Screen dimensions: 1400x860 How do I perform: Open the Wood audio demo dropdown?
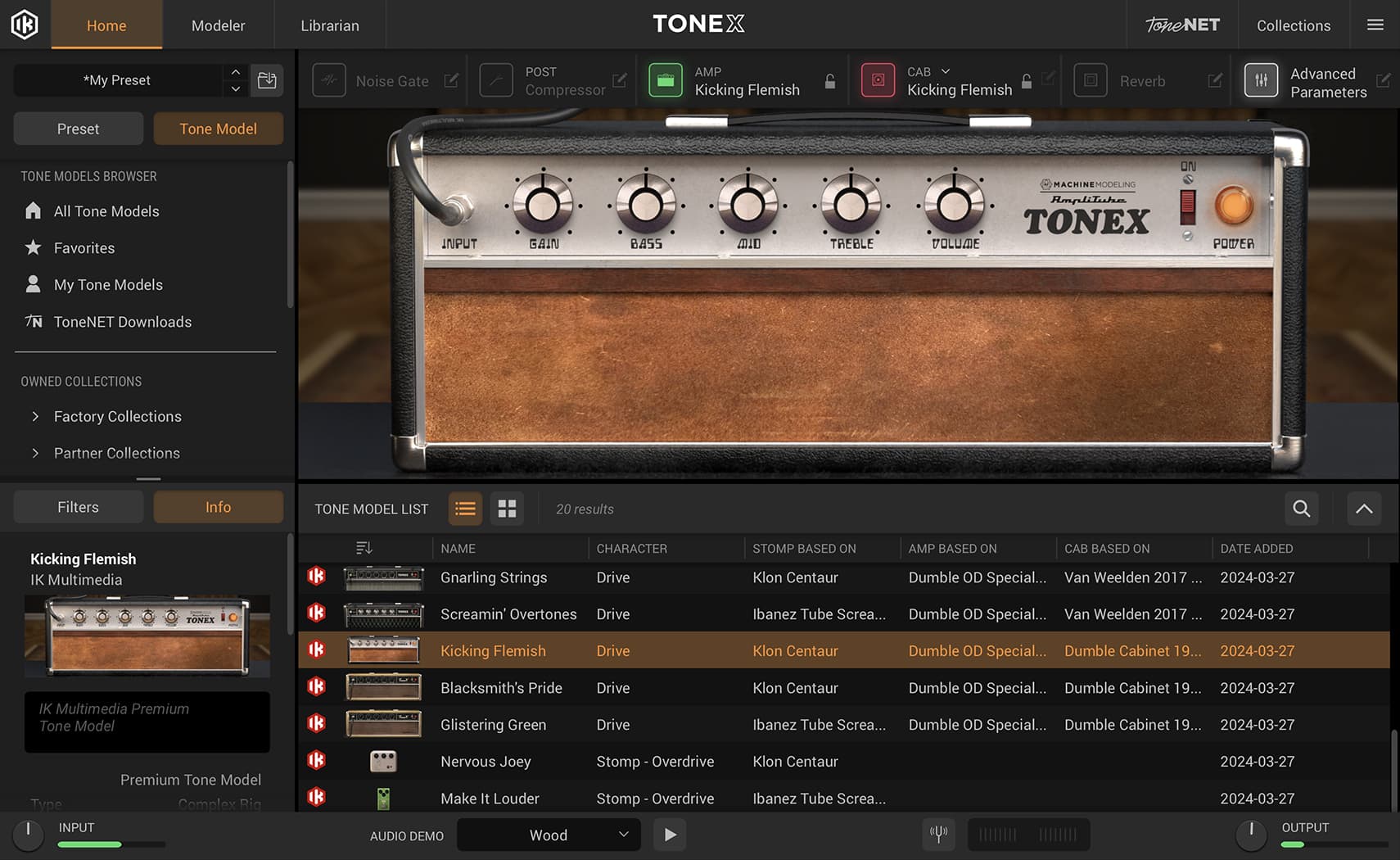(549, 835)
